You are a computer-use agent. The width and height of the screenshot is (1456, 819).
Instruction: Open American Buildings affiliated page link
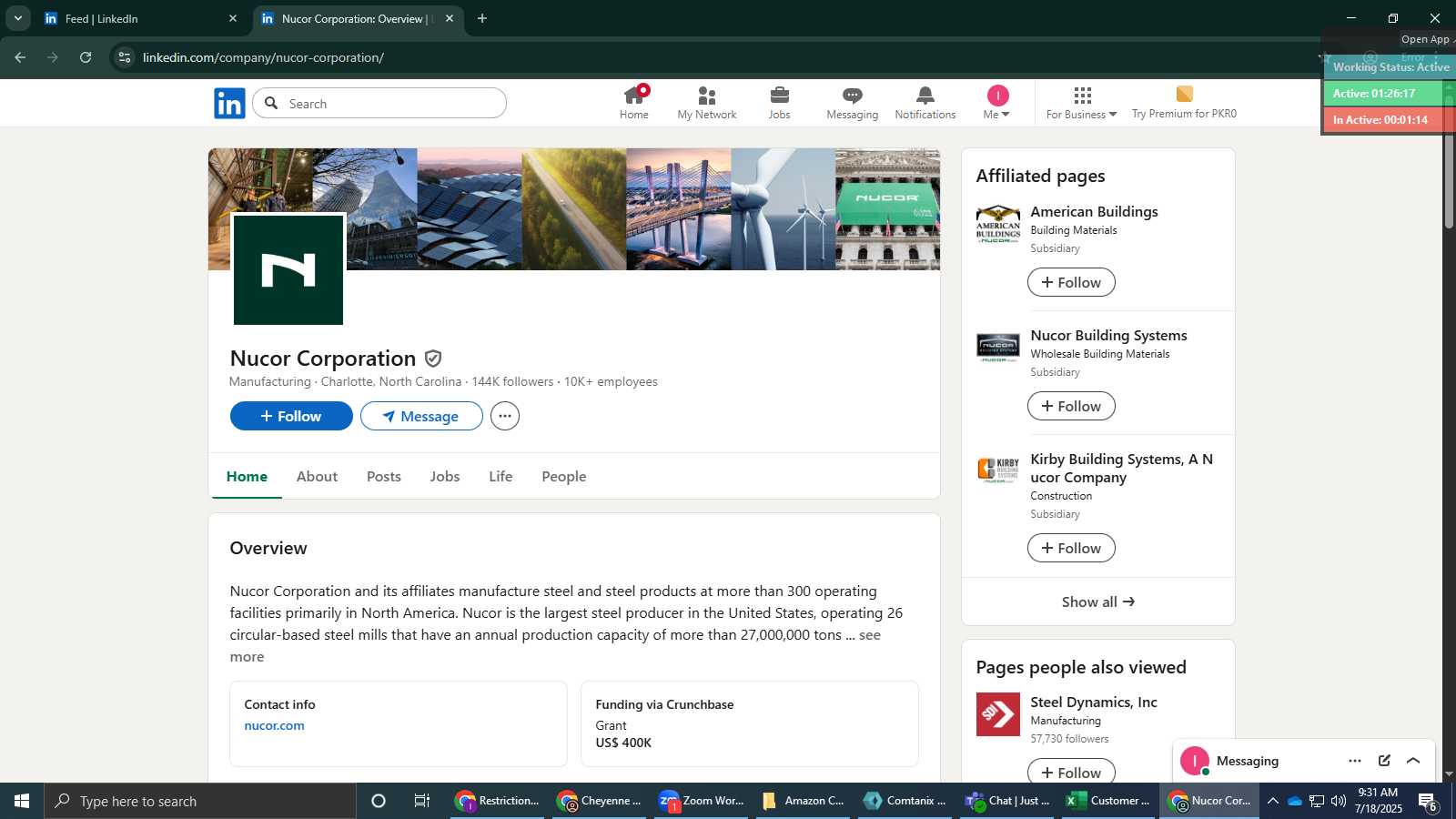(x=1094, y=212)
